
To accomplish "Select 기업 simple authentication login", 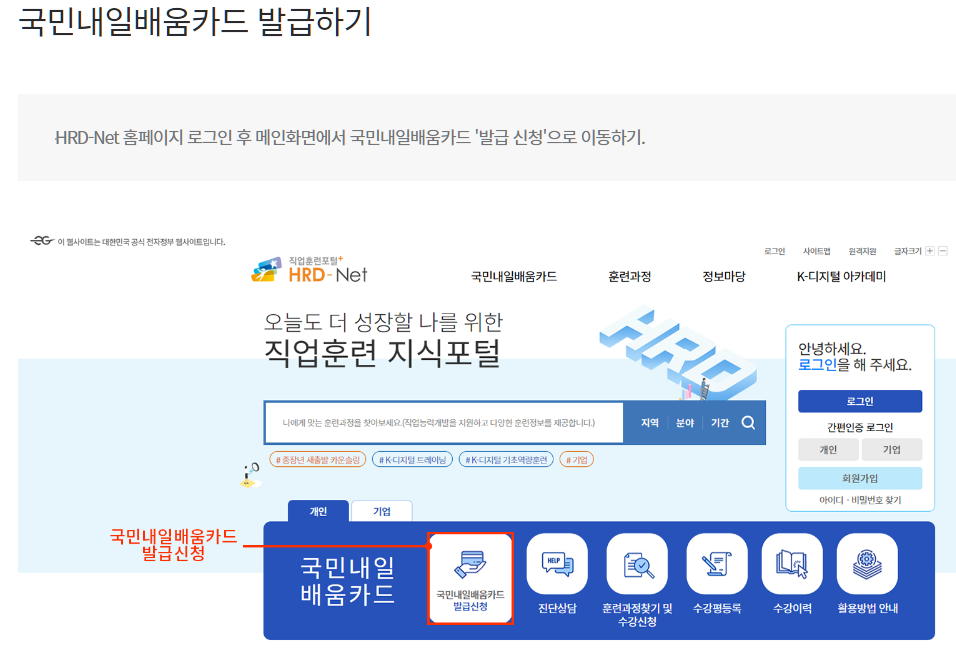I will coord(891,449).
